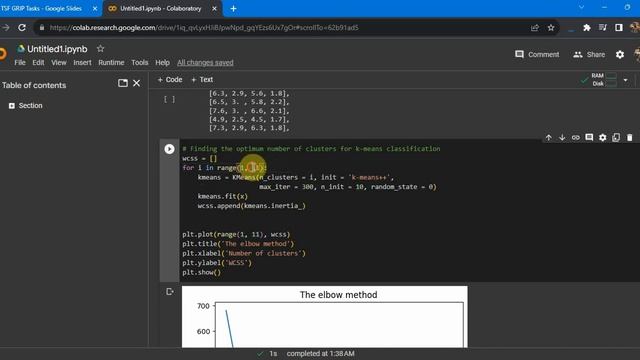Viewport: 640px width, 360px height.
Task: Open the File menu
Action: 20,62
